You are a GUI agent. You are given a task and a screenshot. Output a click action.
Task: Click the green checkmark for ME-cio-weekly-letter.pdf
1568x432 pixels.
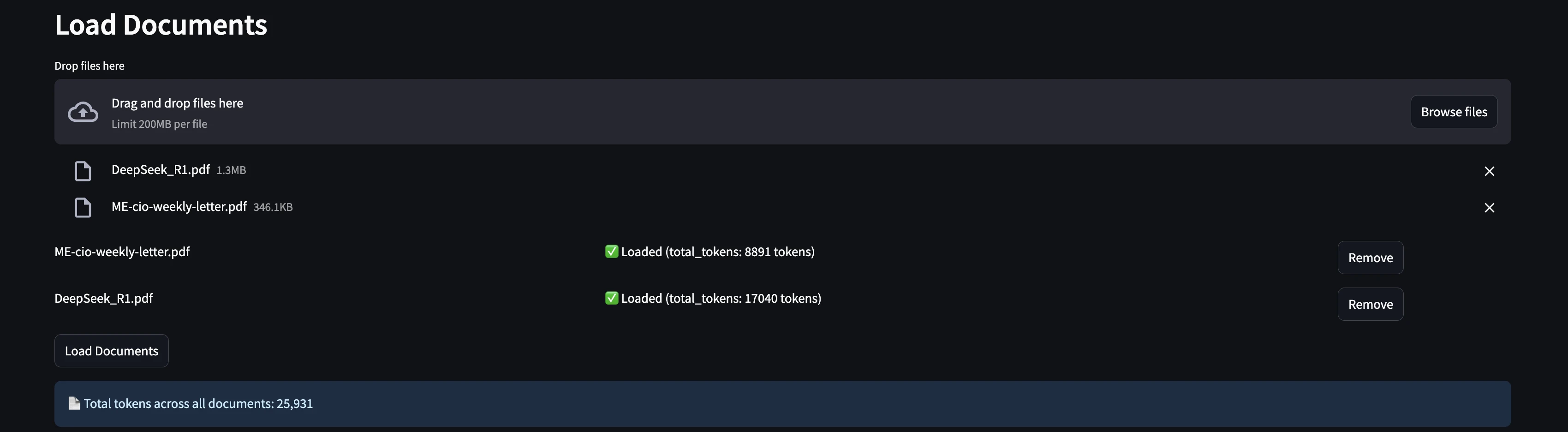tap(611, 252)
